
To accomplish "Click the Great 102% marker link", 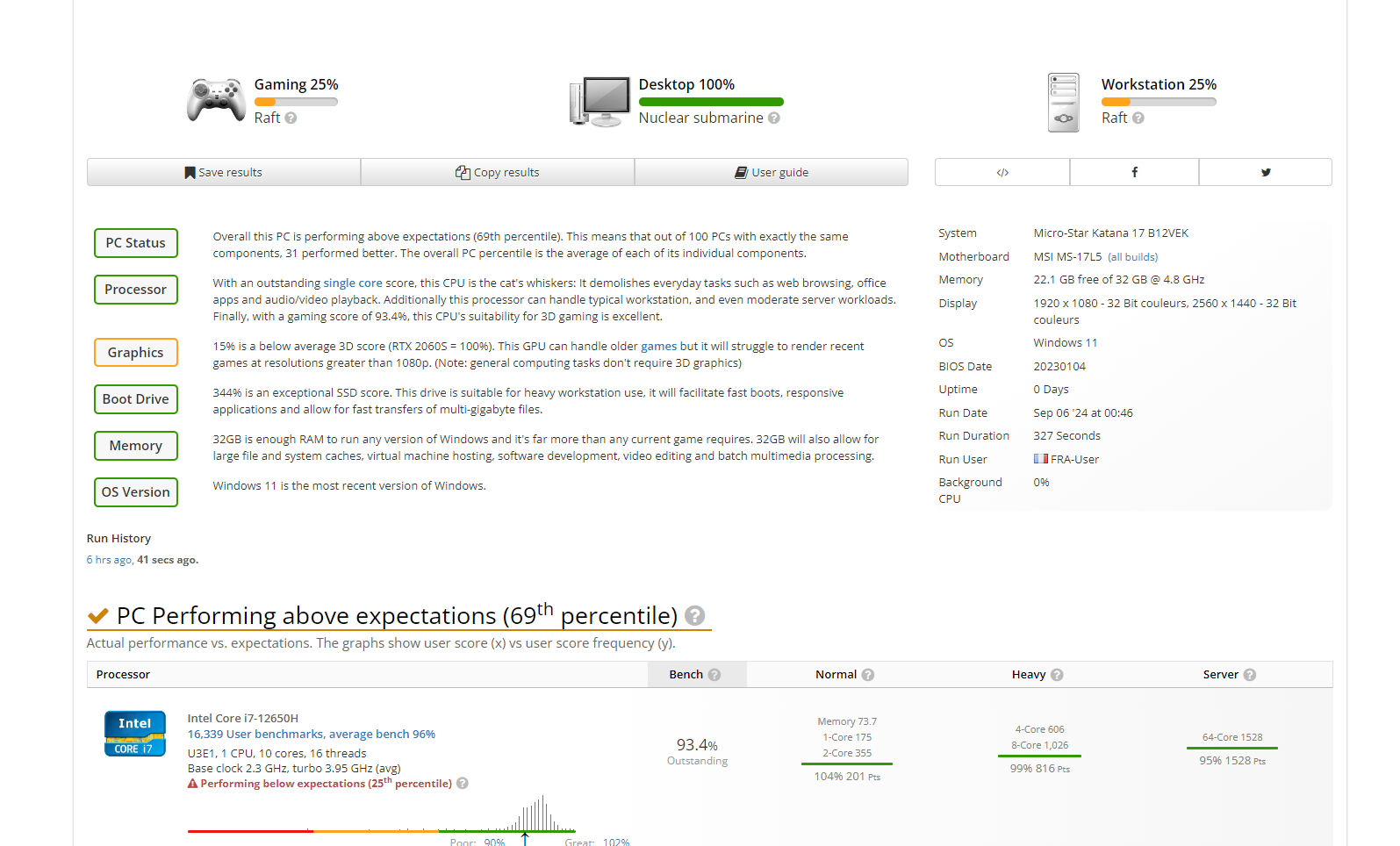I will [x=616, y=842].
